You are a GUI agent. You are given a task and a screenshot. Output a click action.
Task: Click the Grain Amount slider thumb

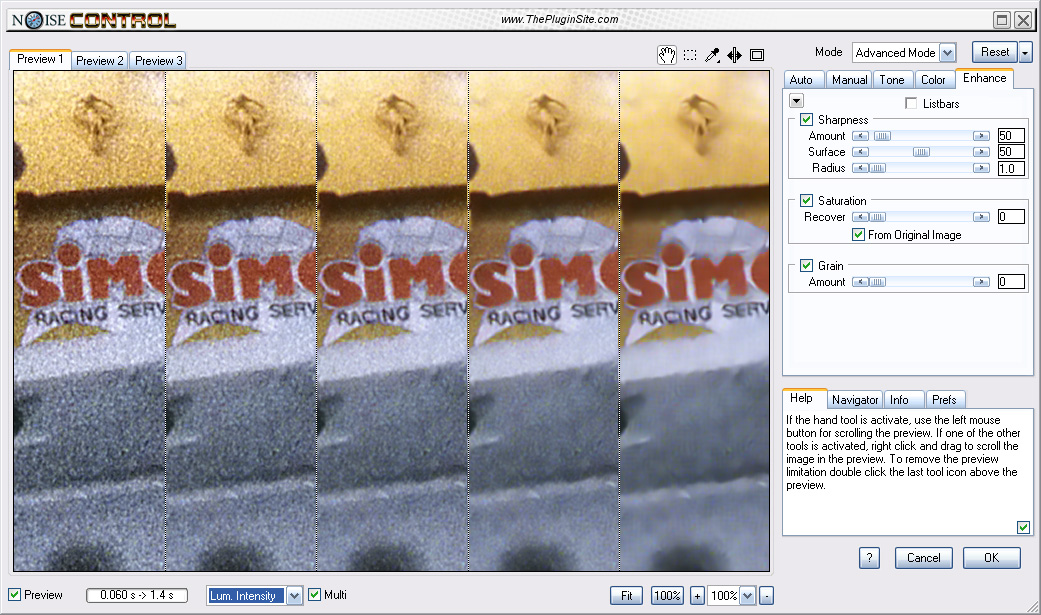(x=878, y=282)
